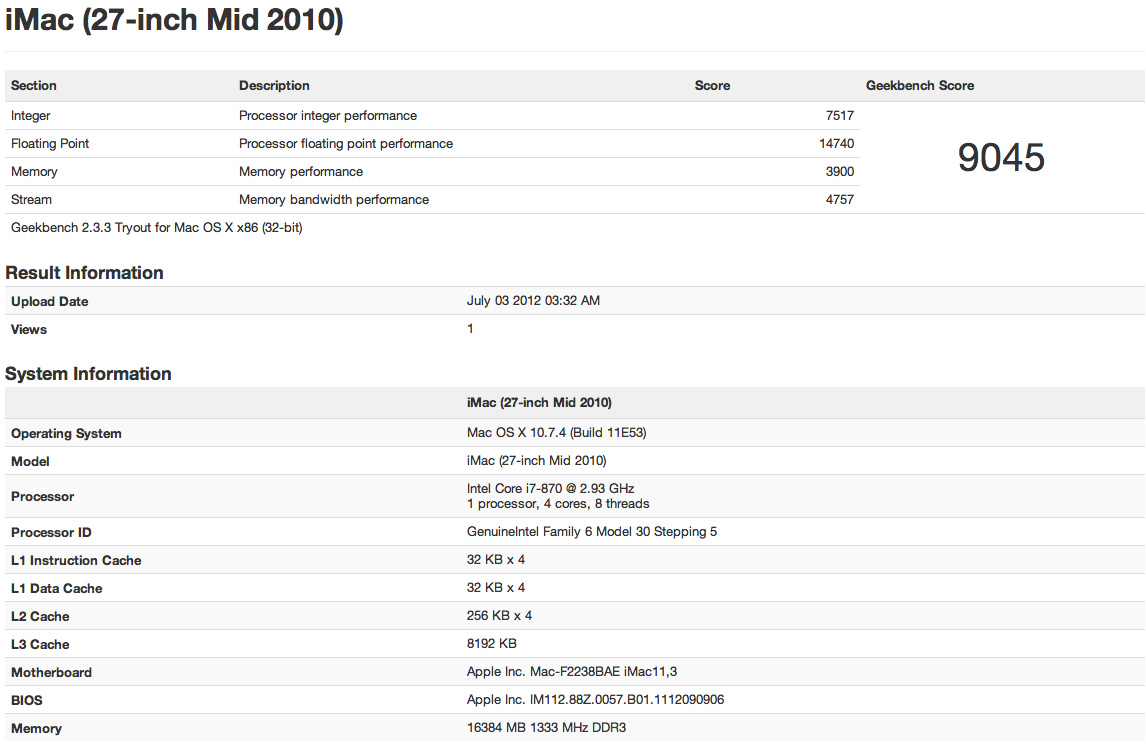Select the Processor row label
The height and width of the screenshot is (746, 1146).
tap(42, 496)
